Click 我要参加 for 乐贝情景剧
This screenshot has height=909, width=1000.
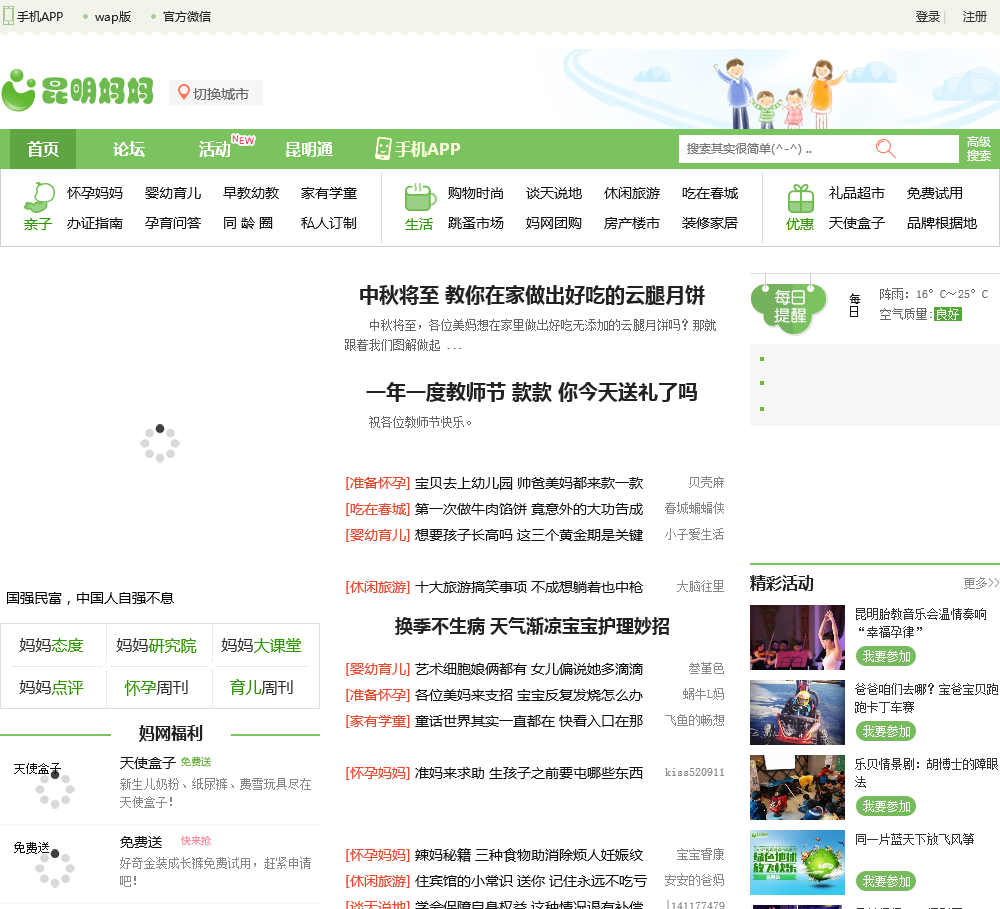[x=886, y=807]
